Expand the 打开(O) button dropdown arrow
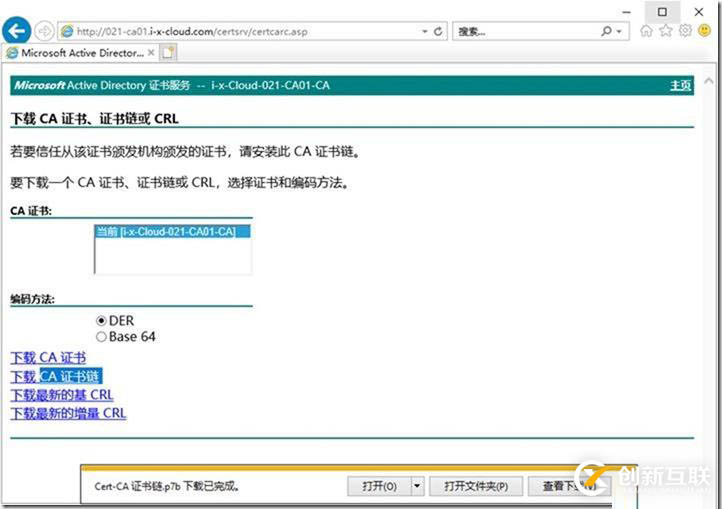The width and height of the screenshot is (722, 509). [417, 486]
